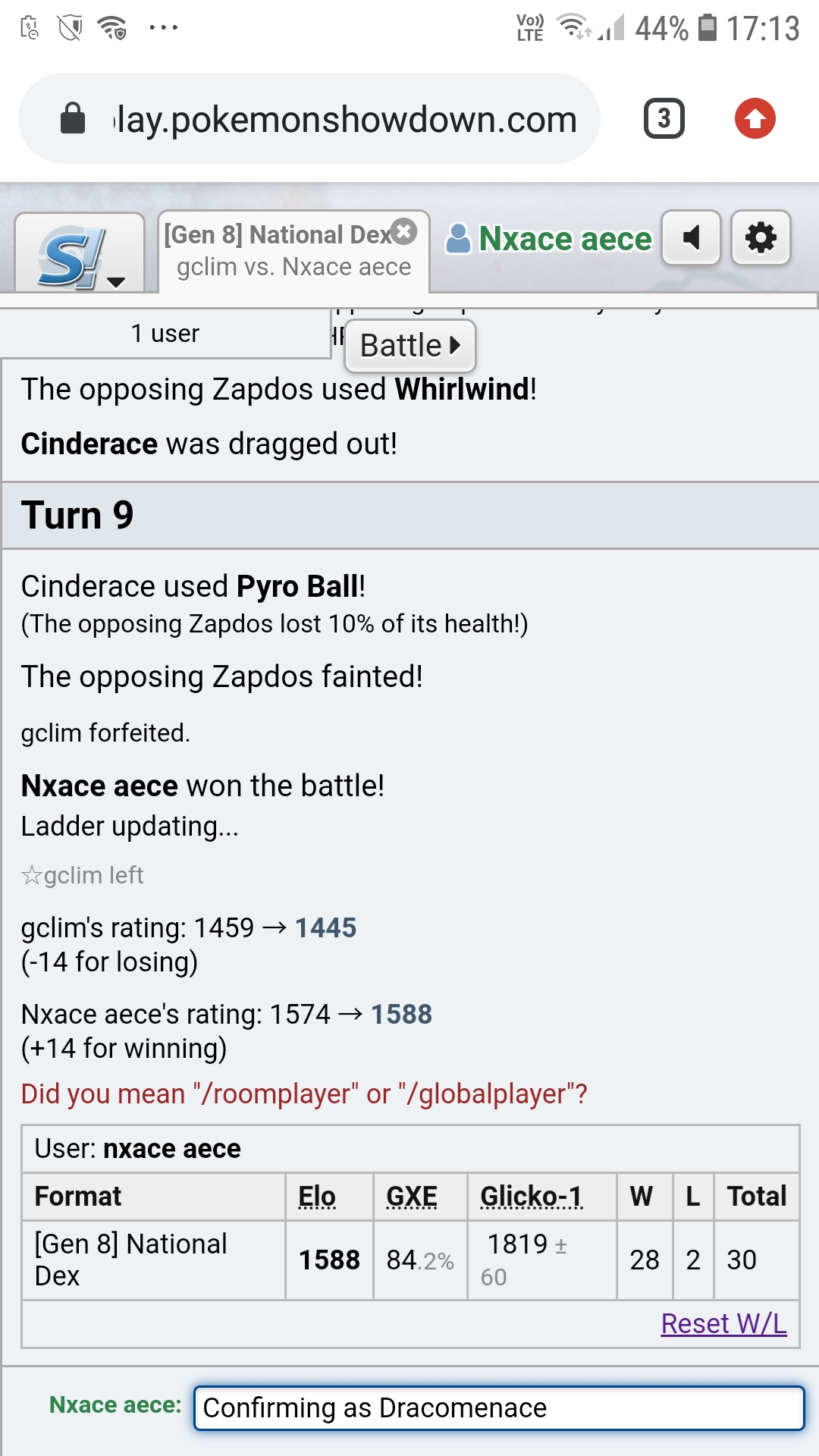
Task: Toggle sound with the speaker icon
Action: [x=691, y=238]
